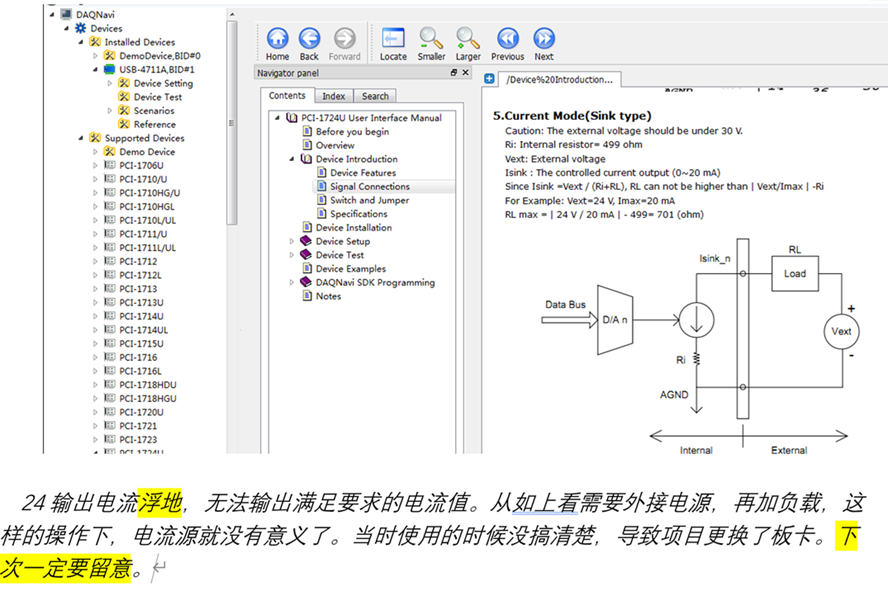Enlarge text with the Larger magnifier icon
888x596 pixels.
click(x=468, y=39)
